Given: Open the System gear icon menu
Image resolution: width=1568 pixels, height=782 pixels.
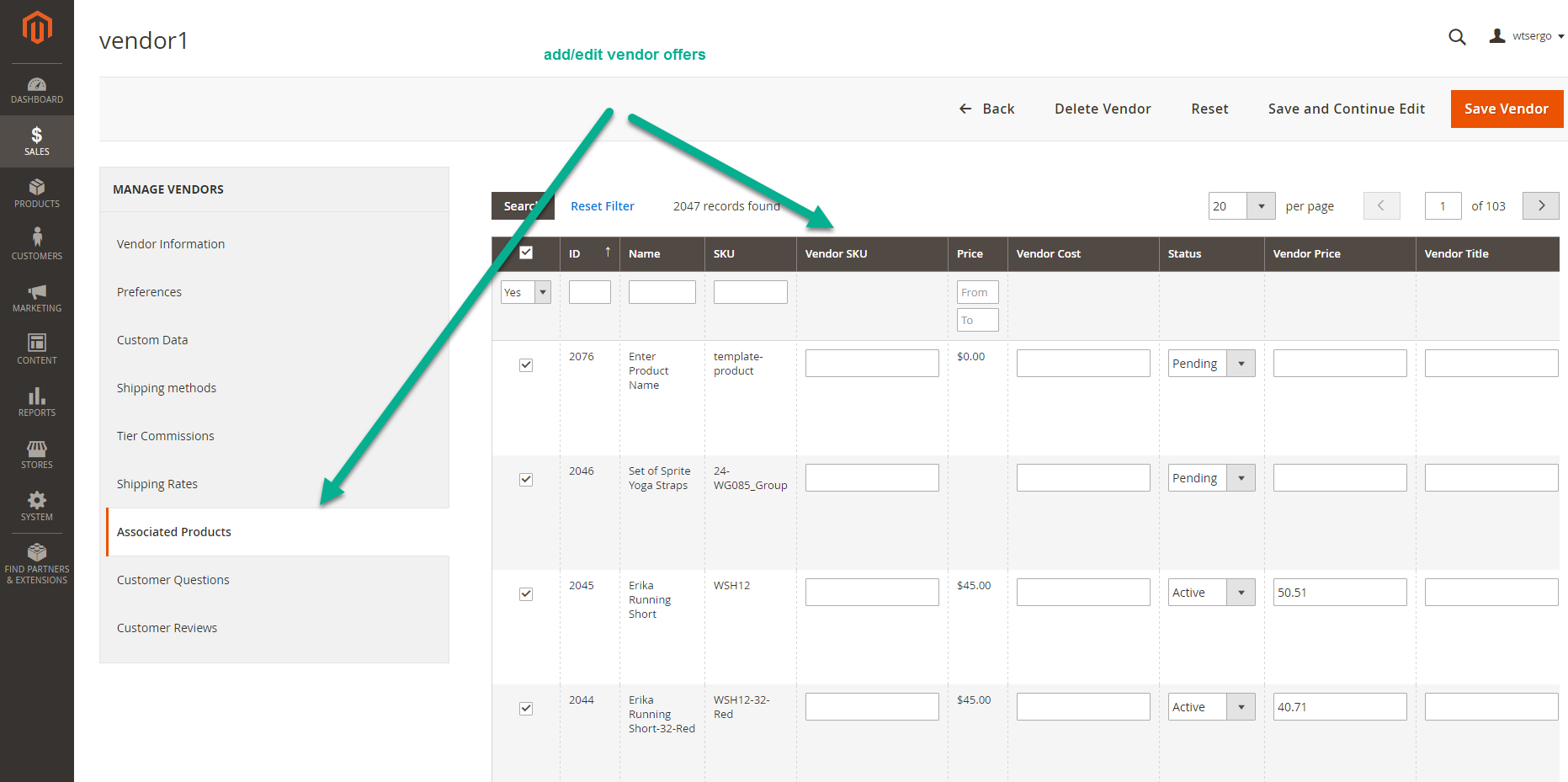Looking at the screenshot, I should [x=37, y=507].
